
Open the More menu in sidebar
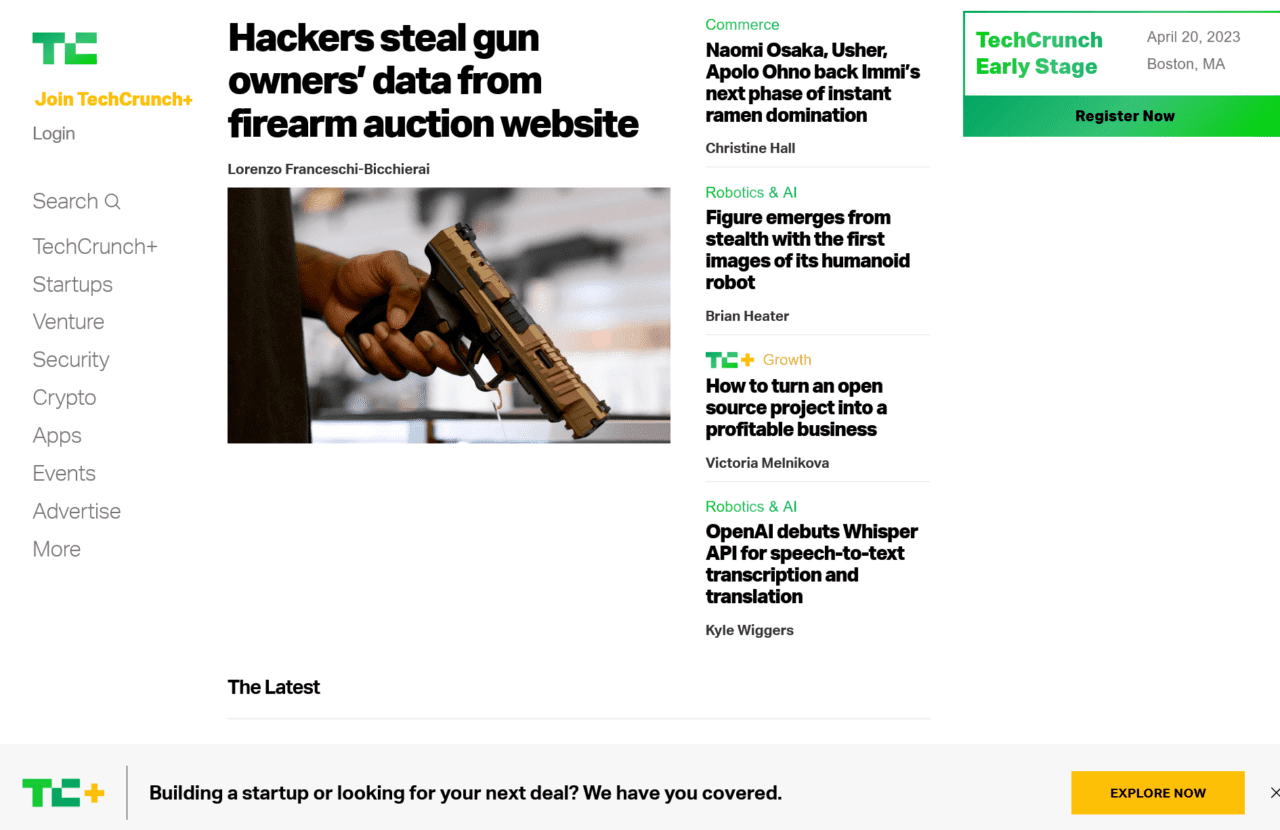pos(56,549)
